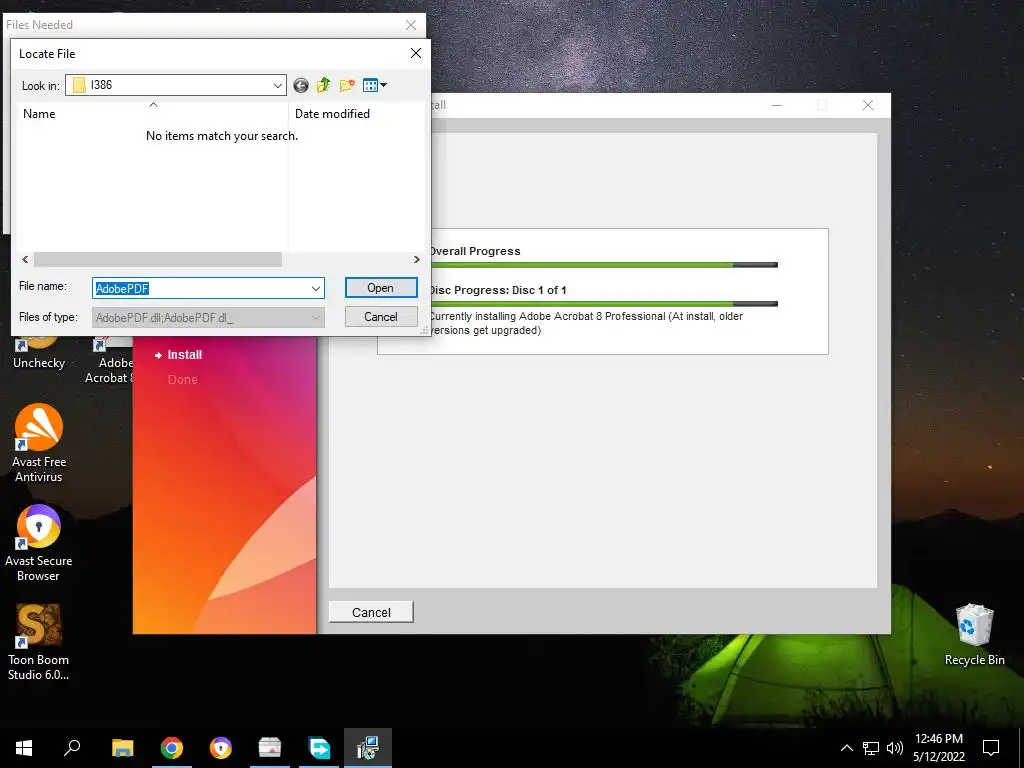The height and width of the screenshot is (768, 1024).
Task: Switch to the installer taskbar icon
Action: coord(368,748)
